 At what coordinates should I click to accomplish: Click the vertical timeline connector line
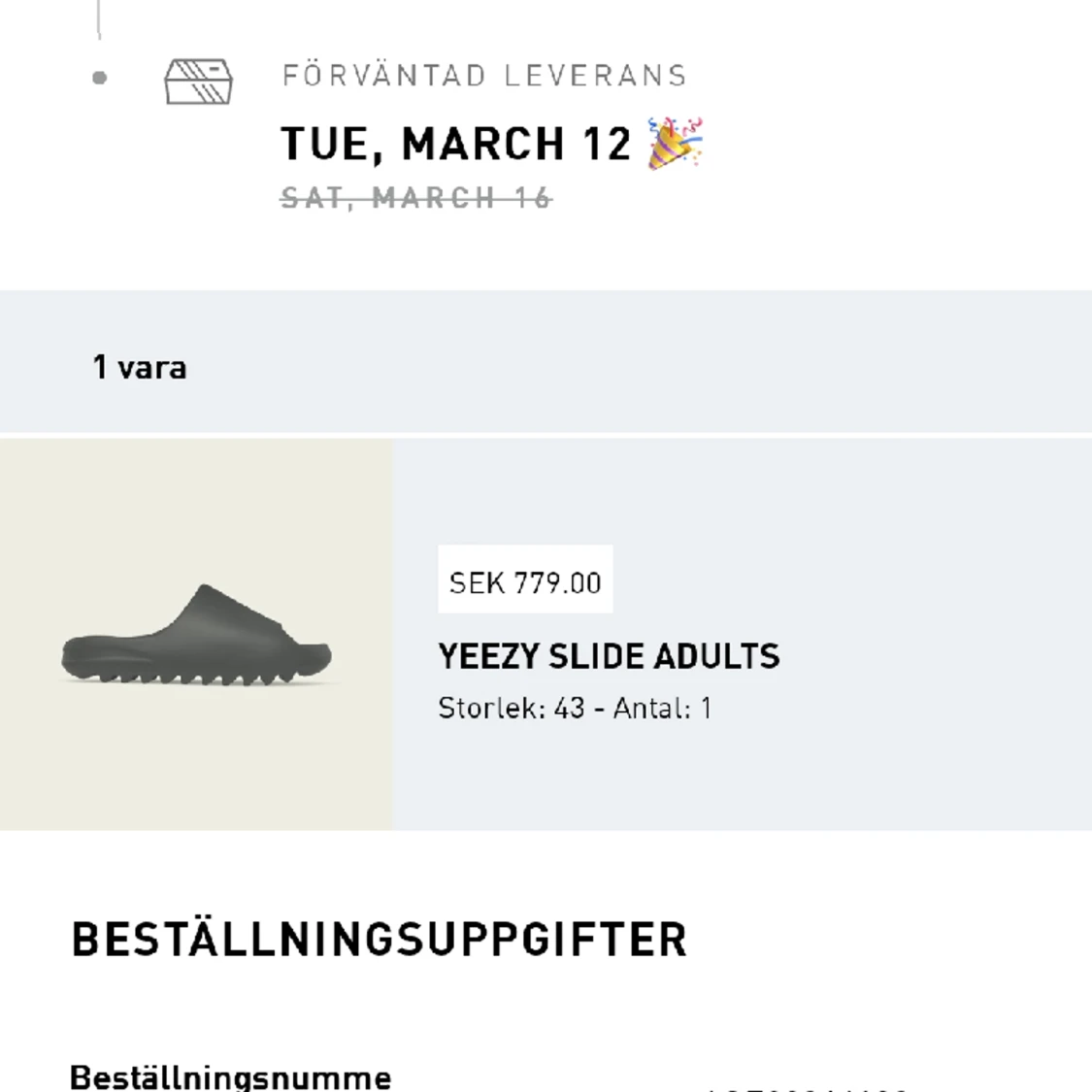pos(99,18)
